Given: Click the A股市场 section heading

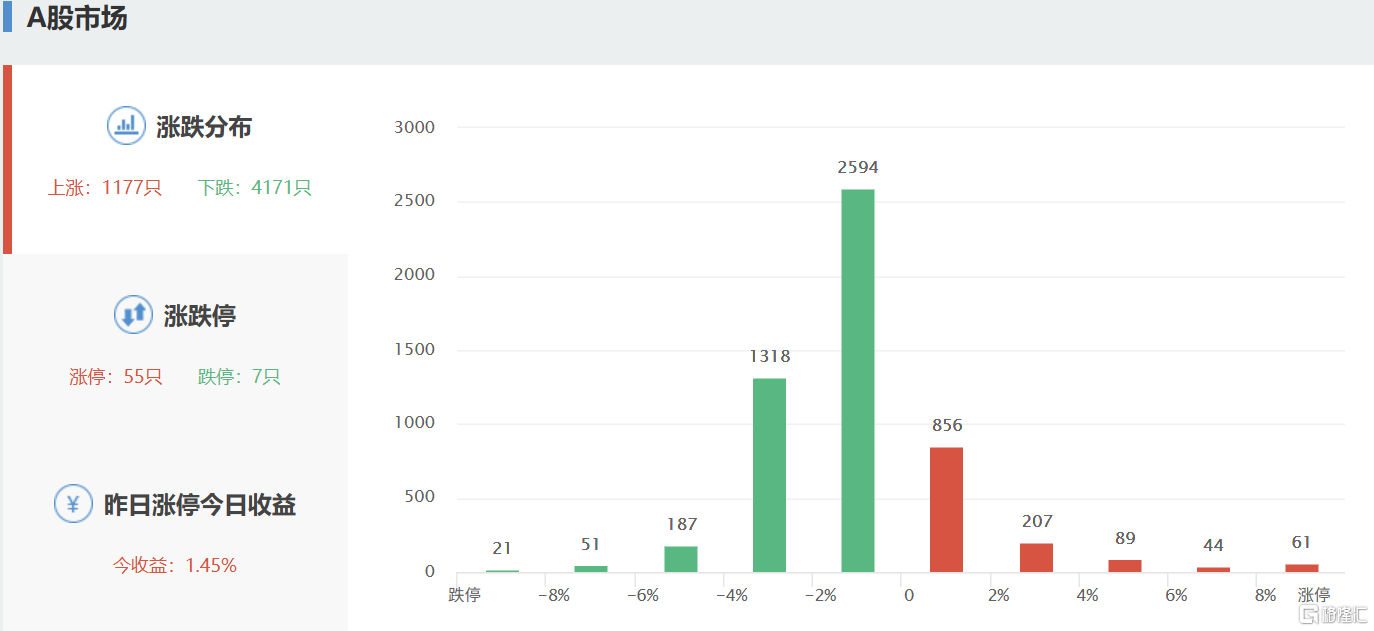Looking at the screenshot, I should [x=76, y=18].
